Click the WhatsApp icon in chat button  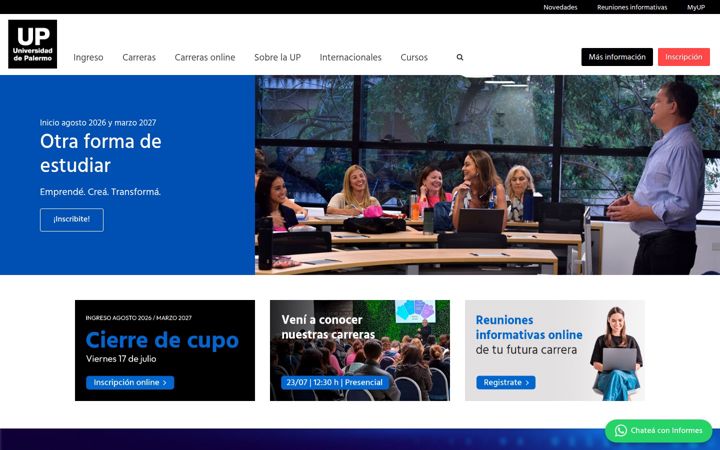[620, 430]
